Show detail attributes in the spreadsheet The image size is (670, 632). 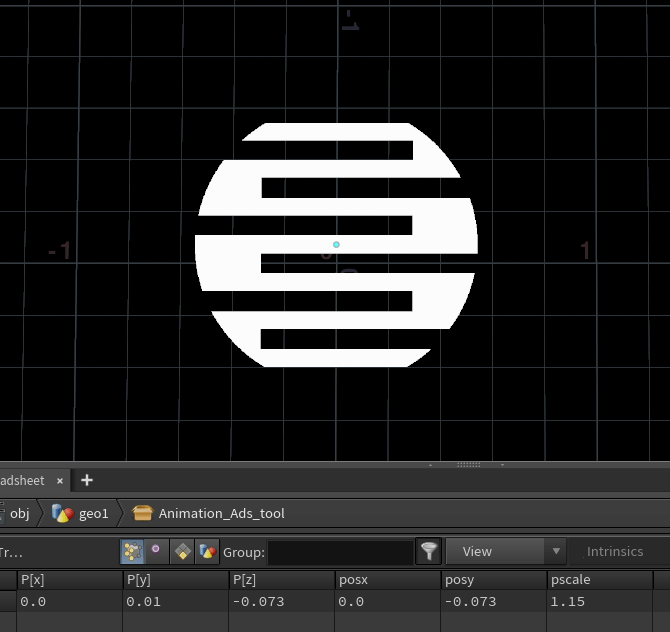[208, 551]
